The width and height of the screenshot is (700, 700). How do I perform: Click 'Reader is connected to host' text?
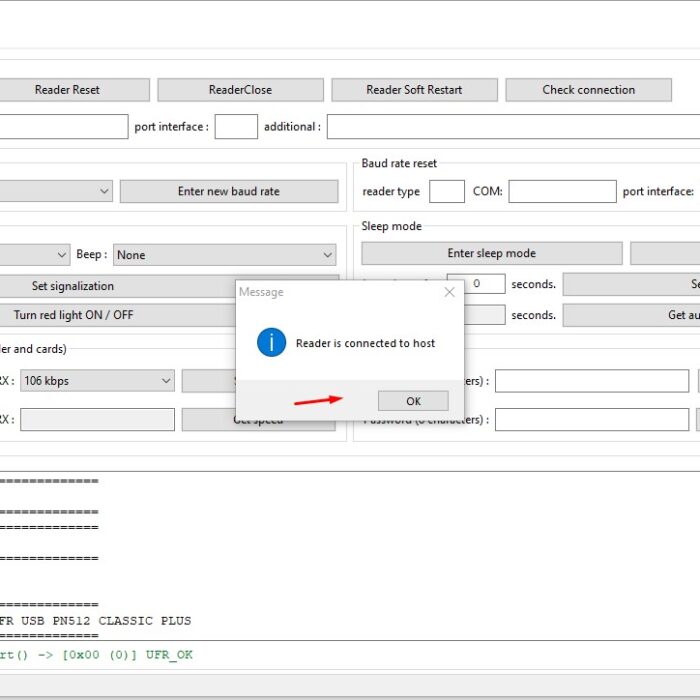tap(365, 343)
